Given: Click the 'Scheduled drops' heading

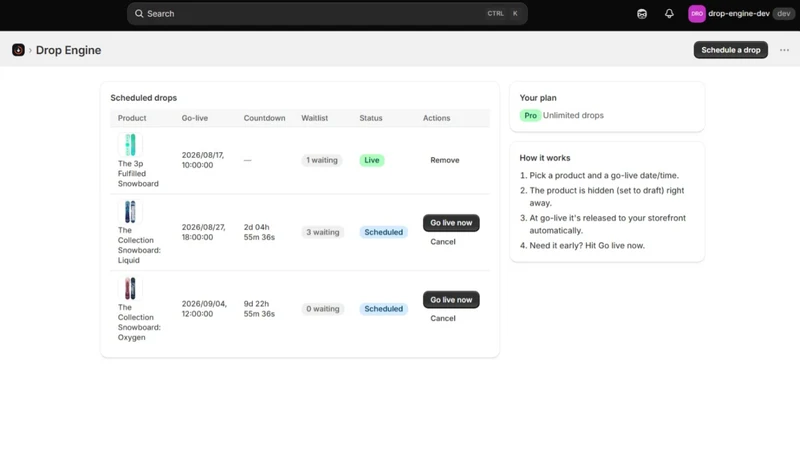Looking at the screenshot, I should 143,98.
